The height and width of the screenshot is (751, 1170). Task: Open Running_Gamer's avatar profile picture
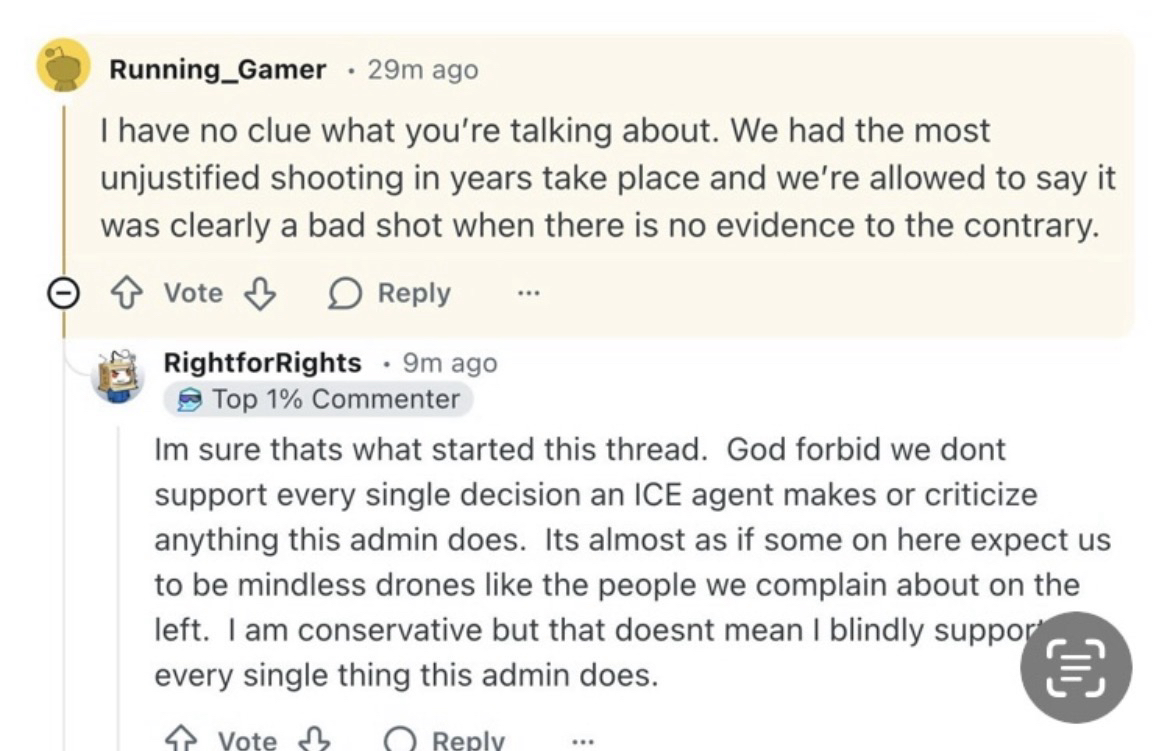tap(63, 67)
